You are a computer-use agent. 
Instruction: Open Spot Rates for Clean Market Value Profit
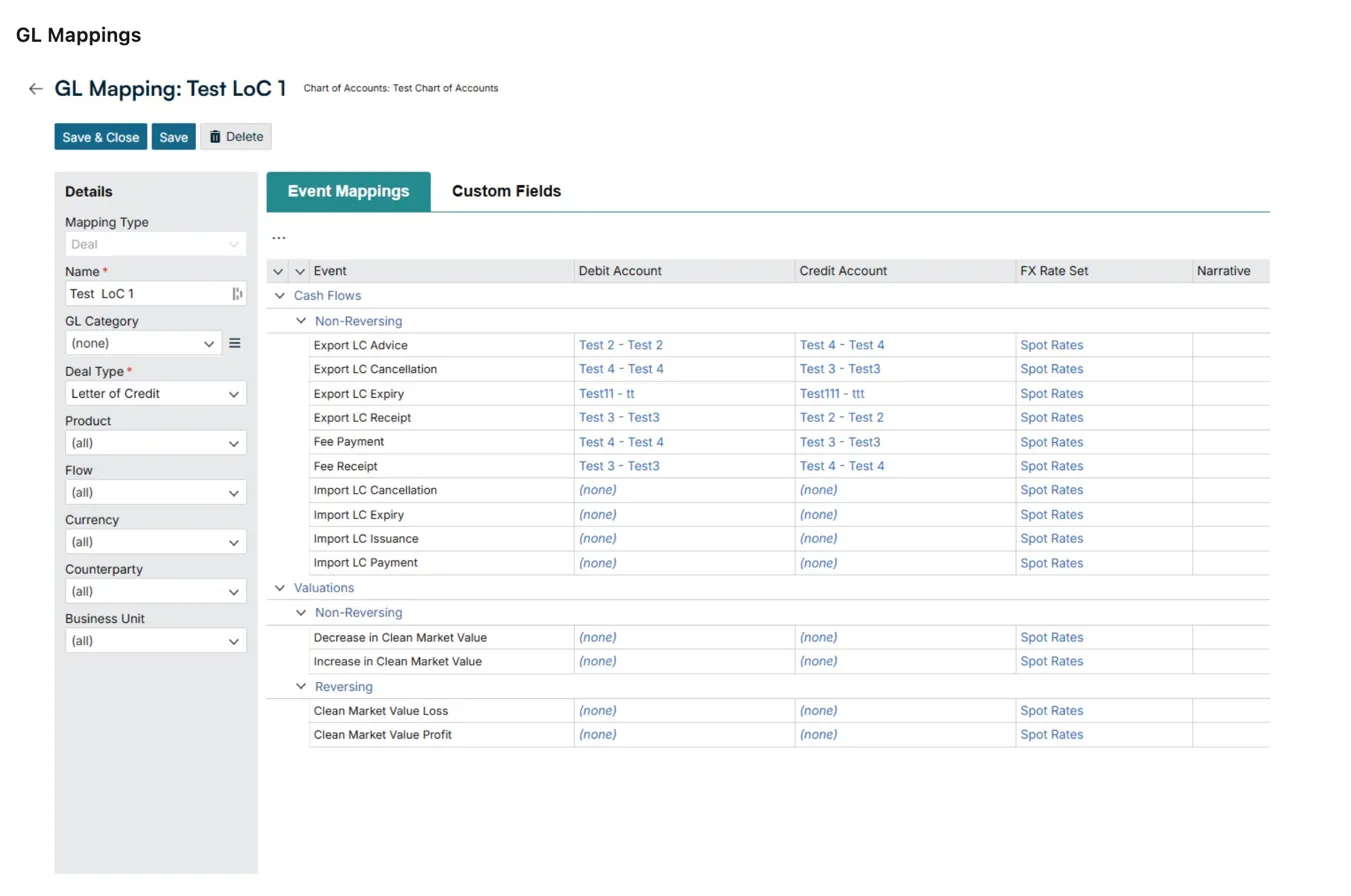[1052, 735]
